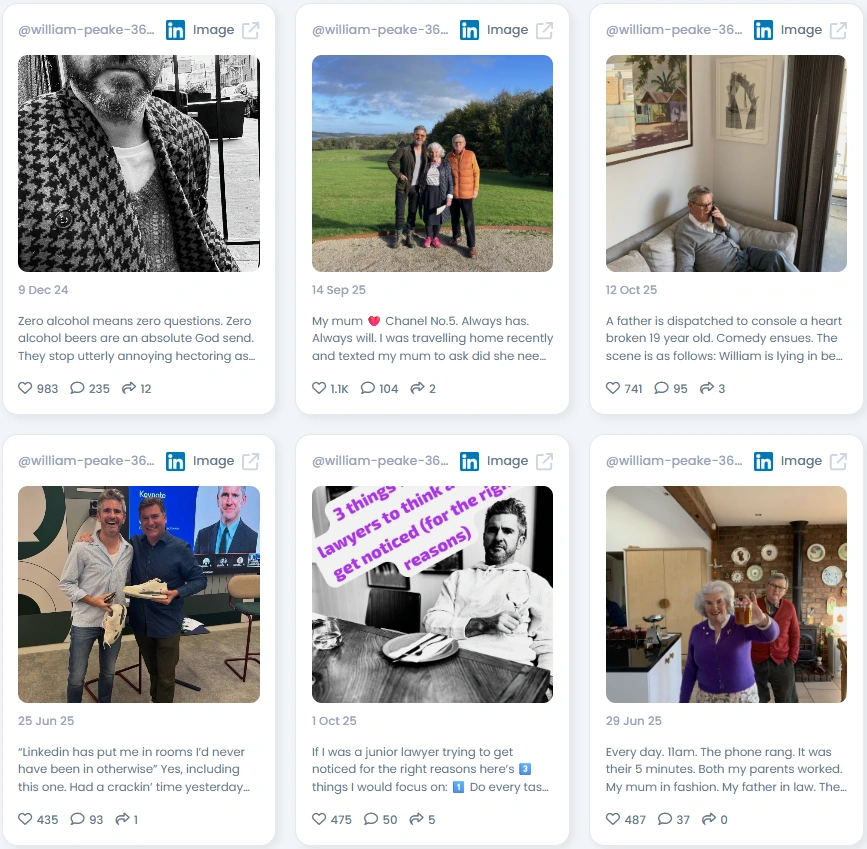Open photo of woman holding jar
This screenshot has height=849, width=867.
pos(726,594)
